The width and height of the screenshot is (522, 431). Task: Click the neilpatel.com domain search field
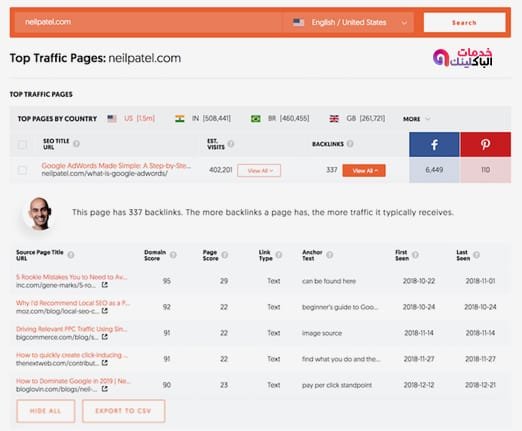(x=148, y=22)
